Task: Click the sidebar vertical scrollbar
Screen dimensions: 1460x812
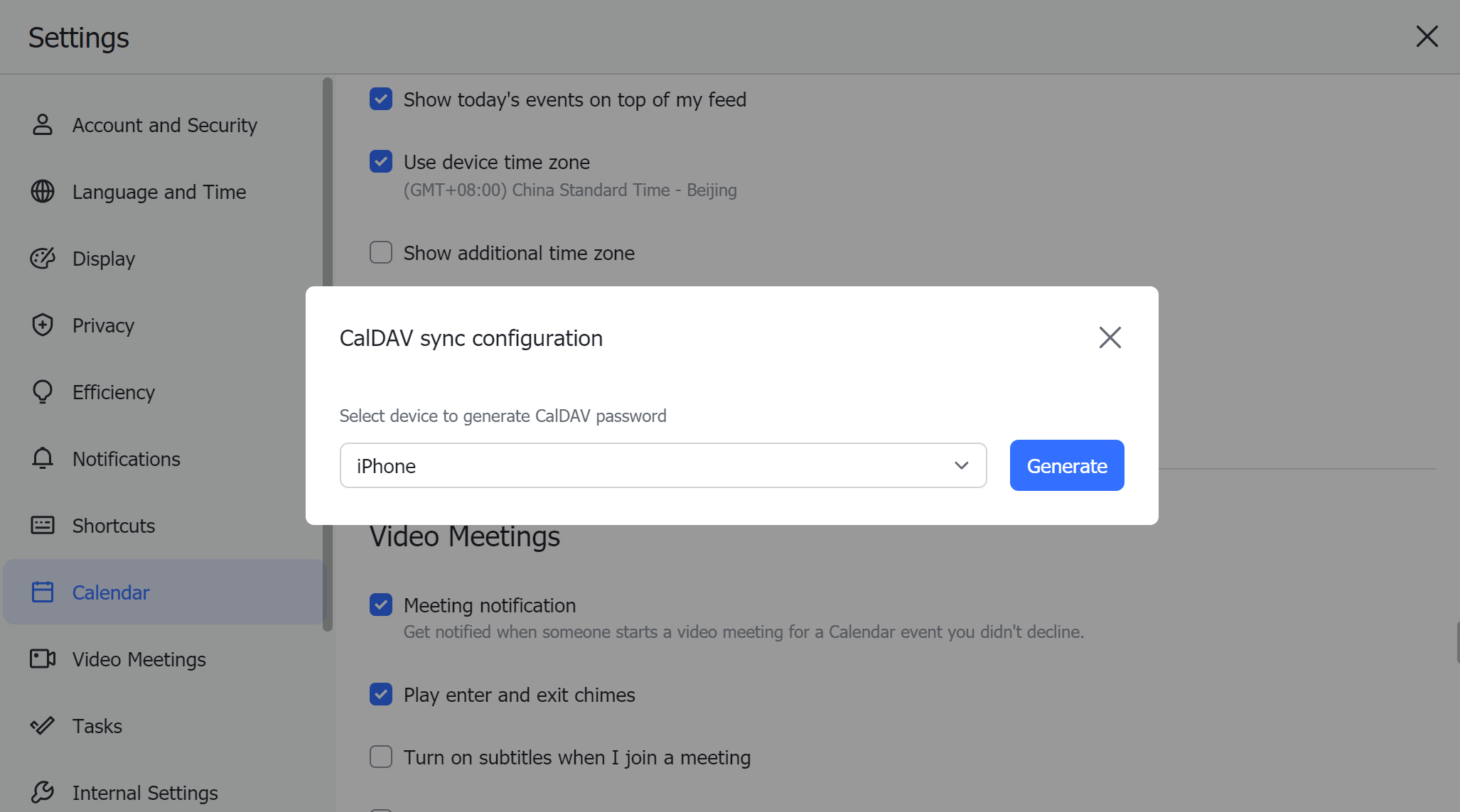Action: (328, 354)
